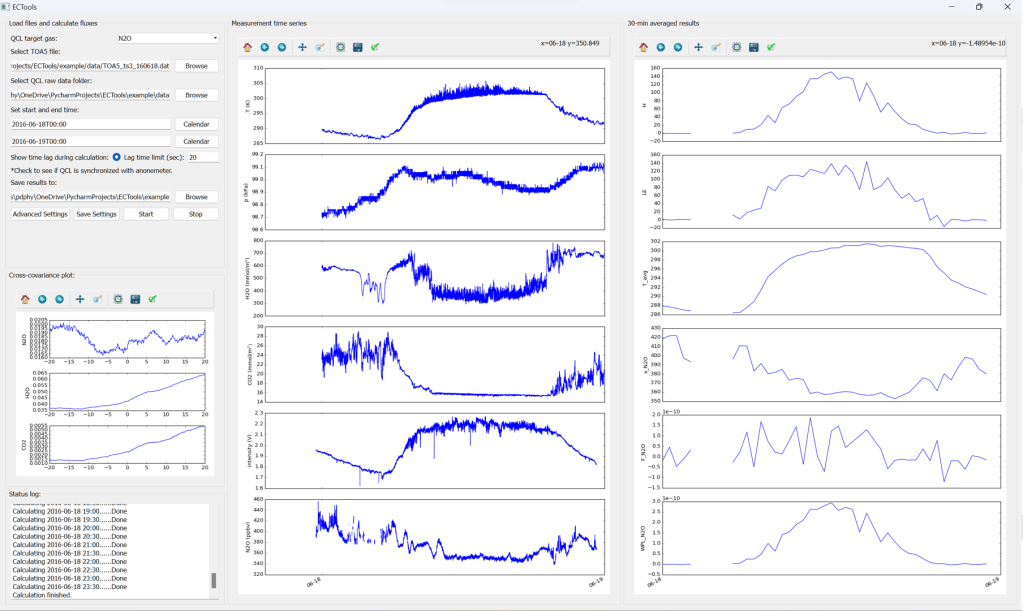Go forward a view in Cross-covariance plot toolbar
Image resolution: width=1023 pixels, height=611 pixels.
pyautogui.click(x=59, y=299)
